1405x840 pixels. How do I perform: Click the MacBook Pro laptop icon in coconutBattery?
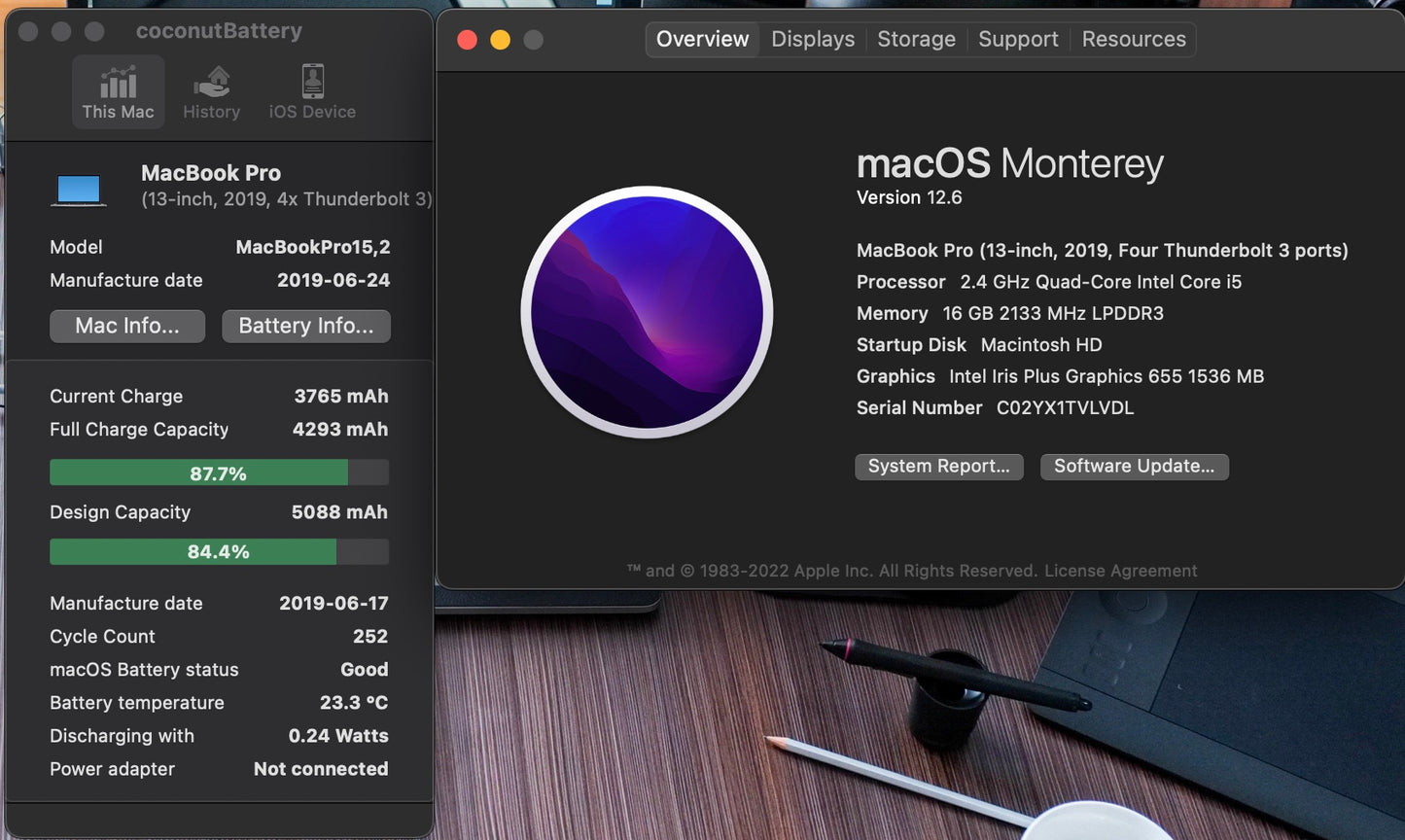pos(79,187)
